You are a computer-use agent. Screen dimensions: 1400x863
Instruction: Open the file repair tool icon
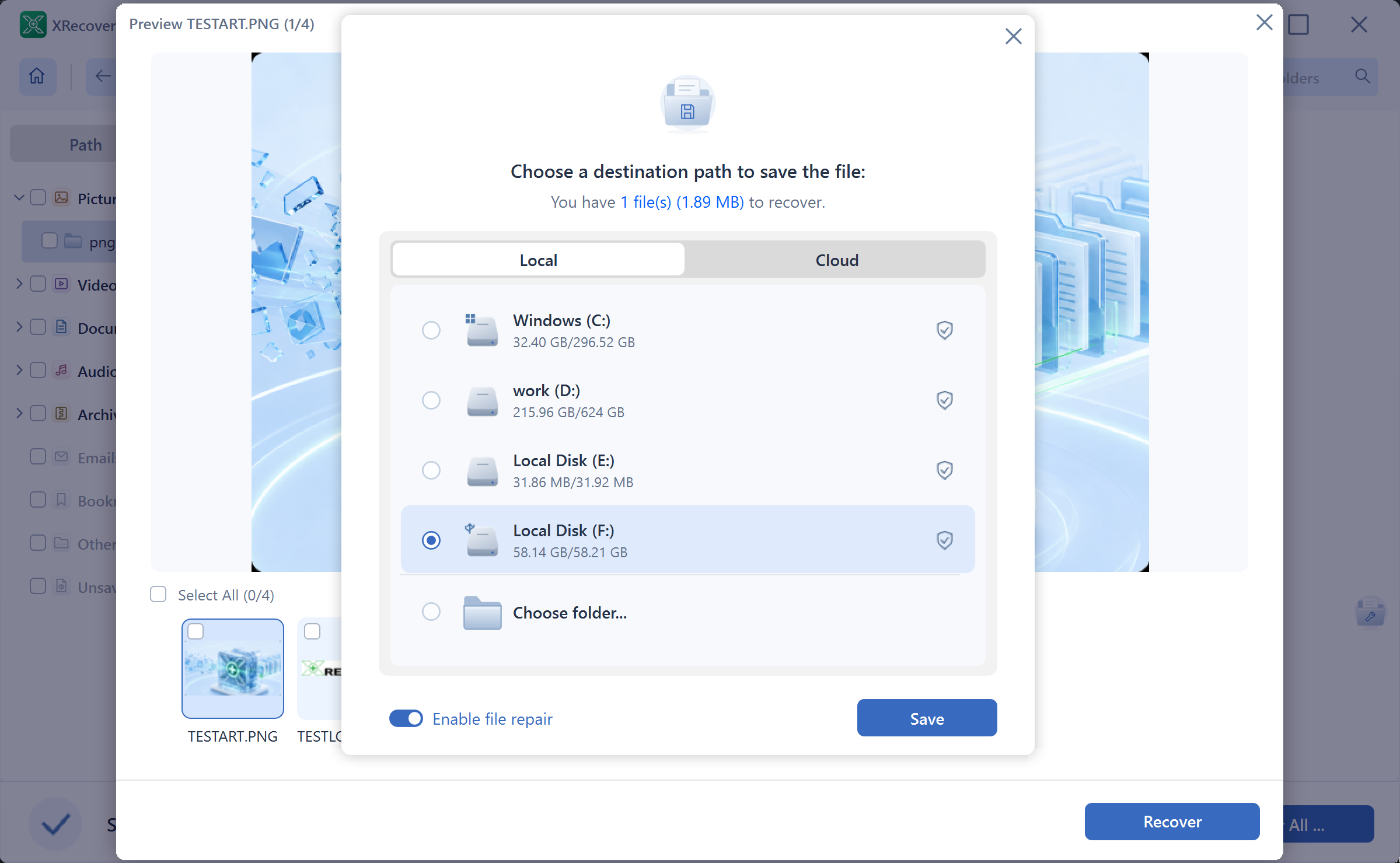pyautogui.click(x=1370, y=612)
